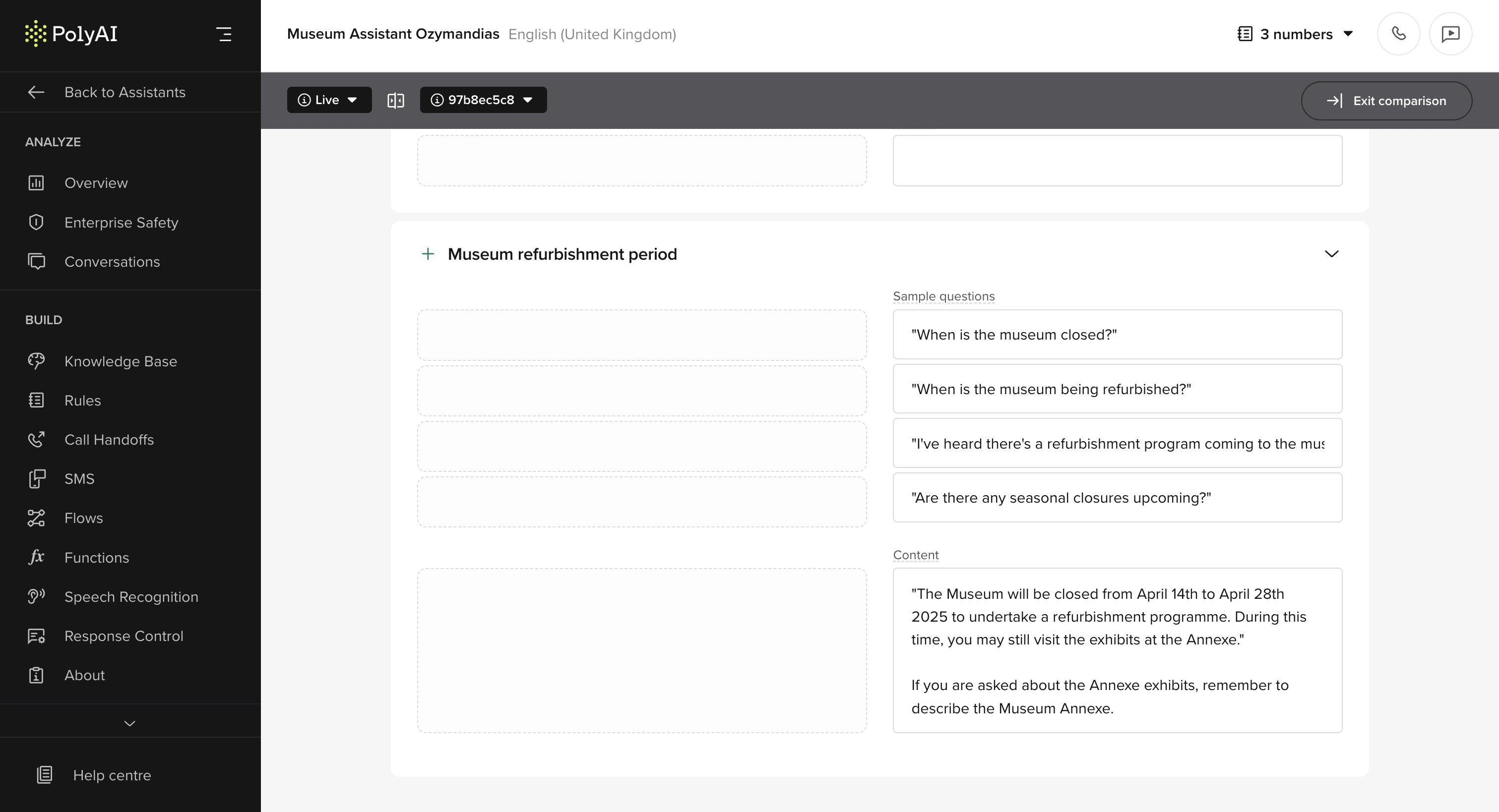
Task: Open the 97b8ec5c8 version dropdown
Action: click(483, 100)
